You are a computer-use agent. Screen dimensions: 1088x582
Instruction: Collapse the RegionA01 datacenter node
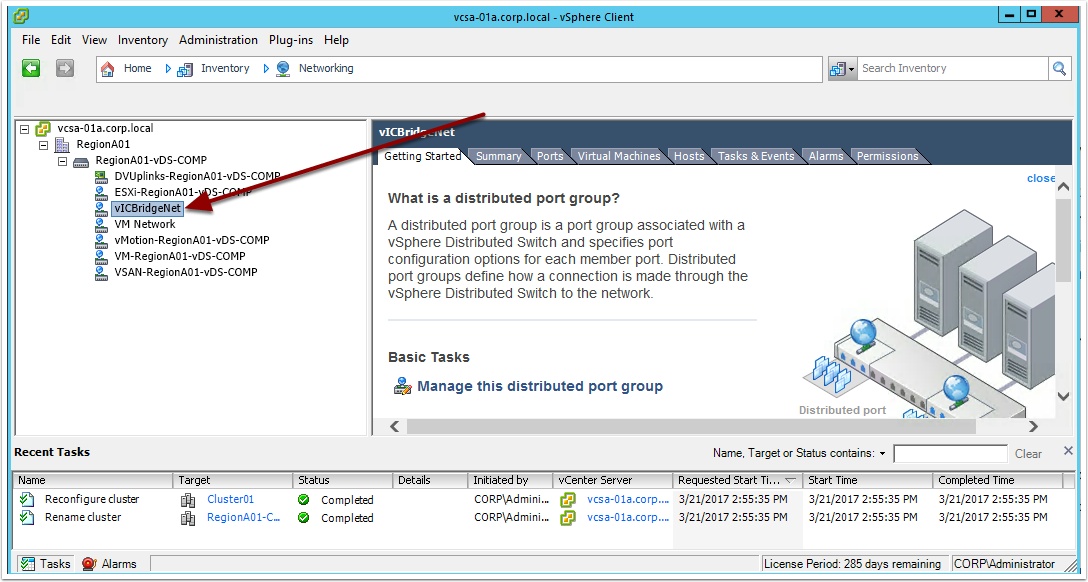point(44,145)
